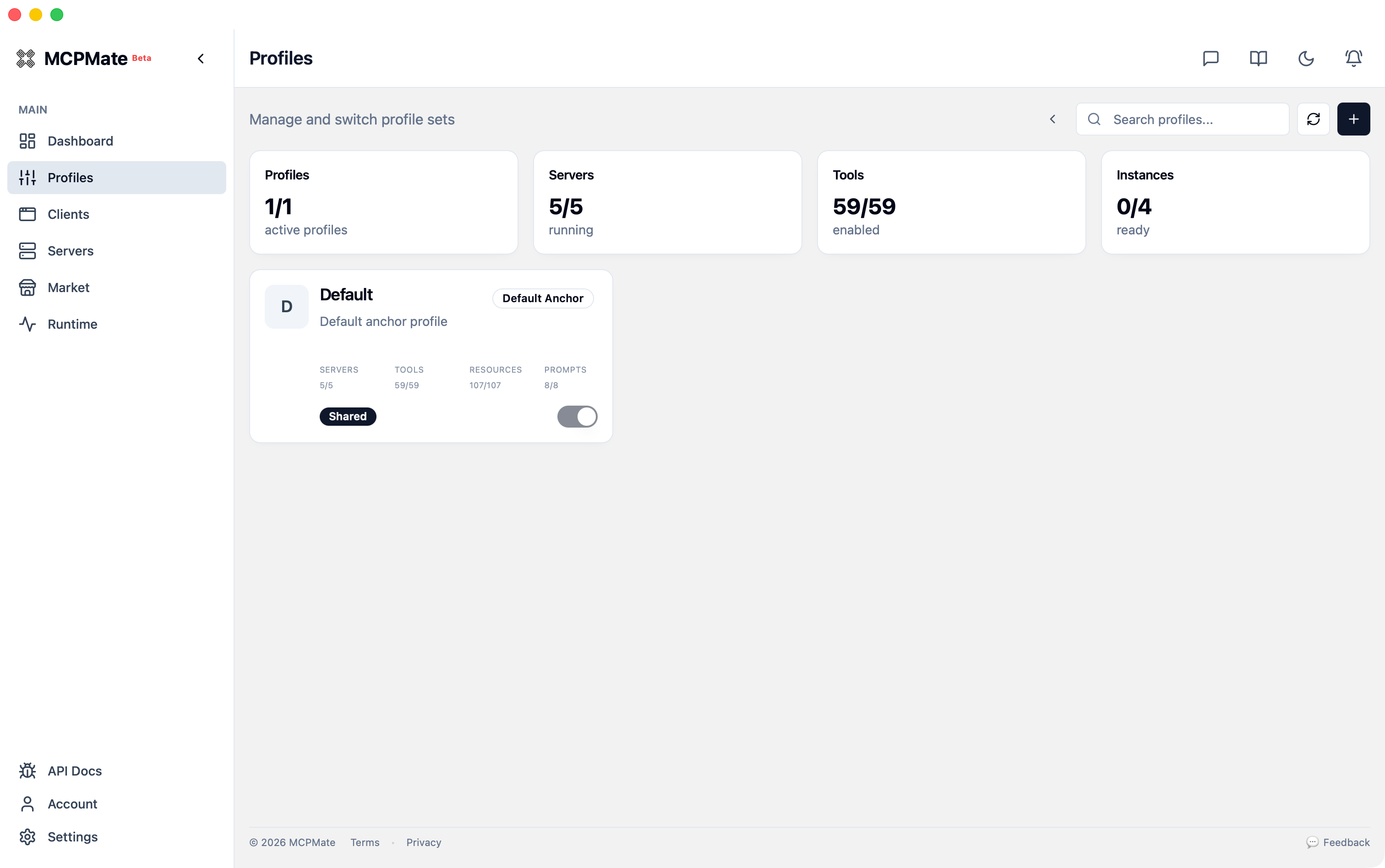Collapse the sidebar with the back chevron

[x=201, y=58]
